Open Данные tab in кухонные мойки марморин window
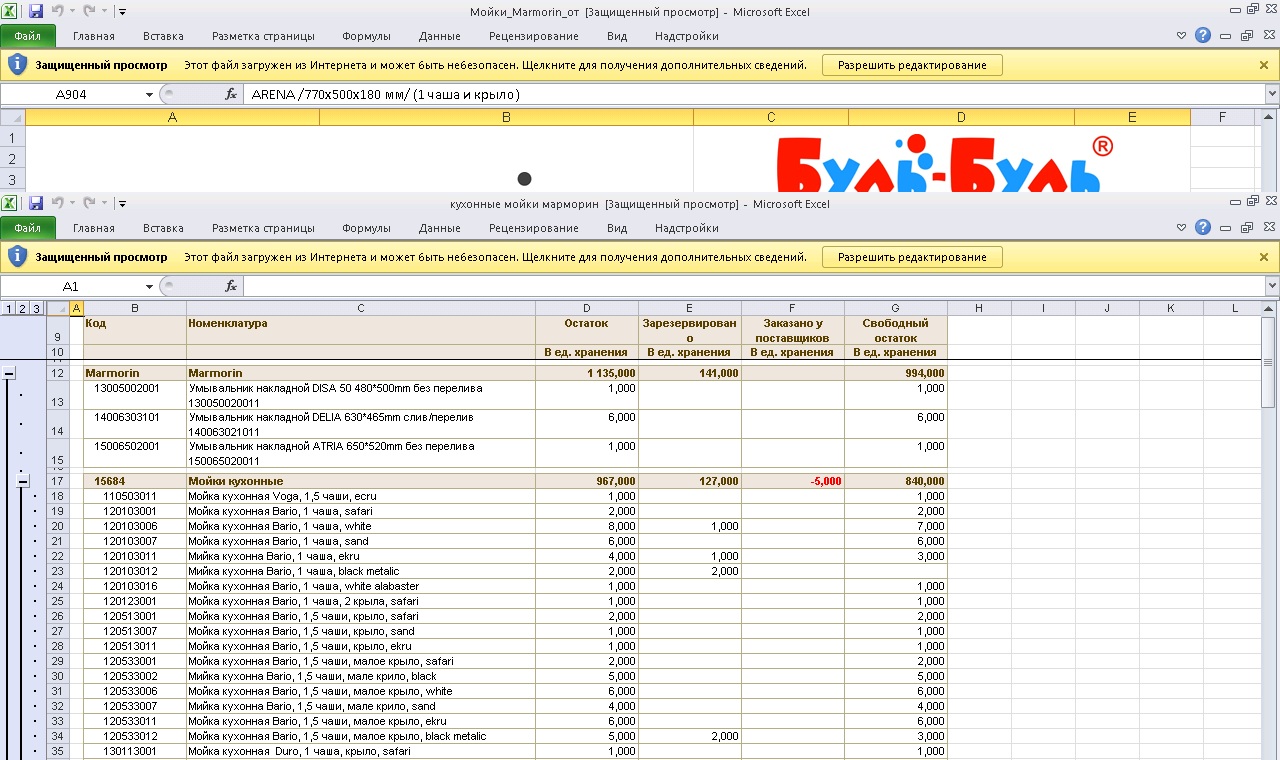 pos(440,228)
